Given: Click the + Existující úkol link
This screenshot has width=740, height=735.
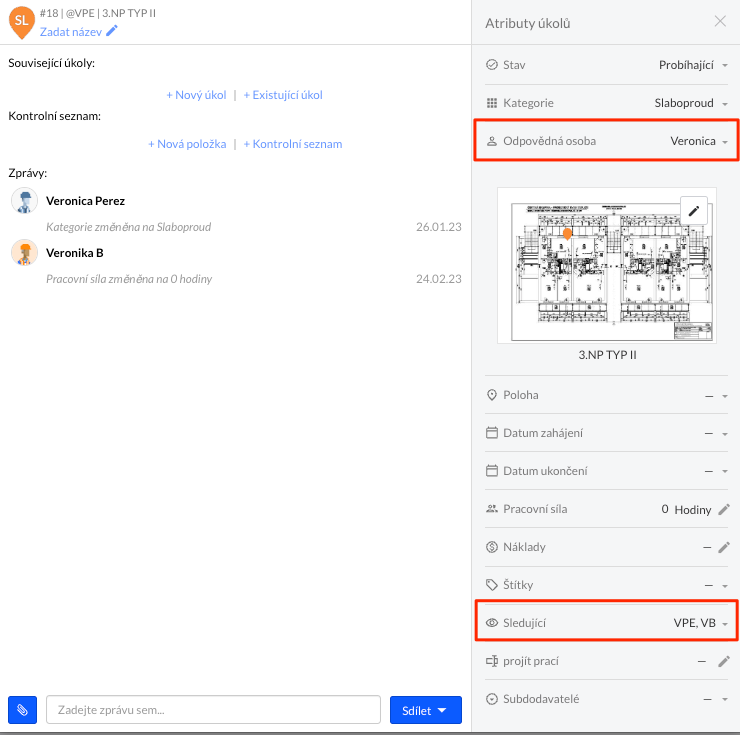Looking at the screenshot, I should pyautogui.click(x=283, y=95).
